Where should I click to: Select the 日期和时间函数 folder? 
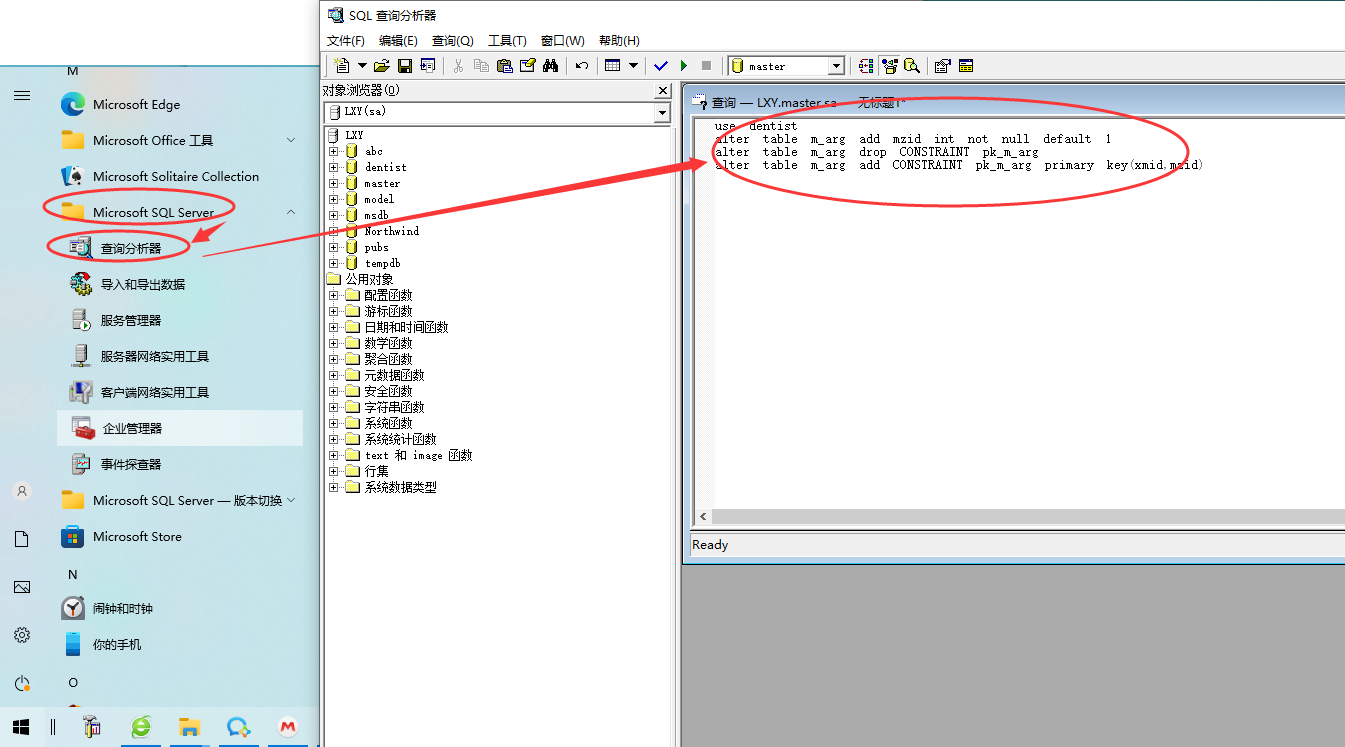click(406, 327)
